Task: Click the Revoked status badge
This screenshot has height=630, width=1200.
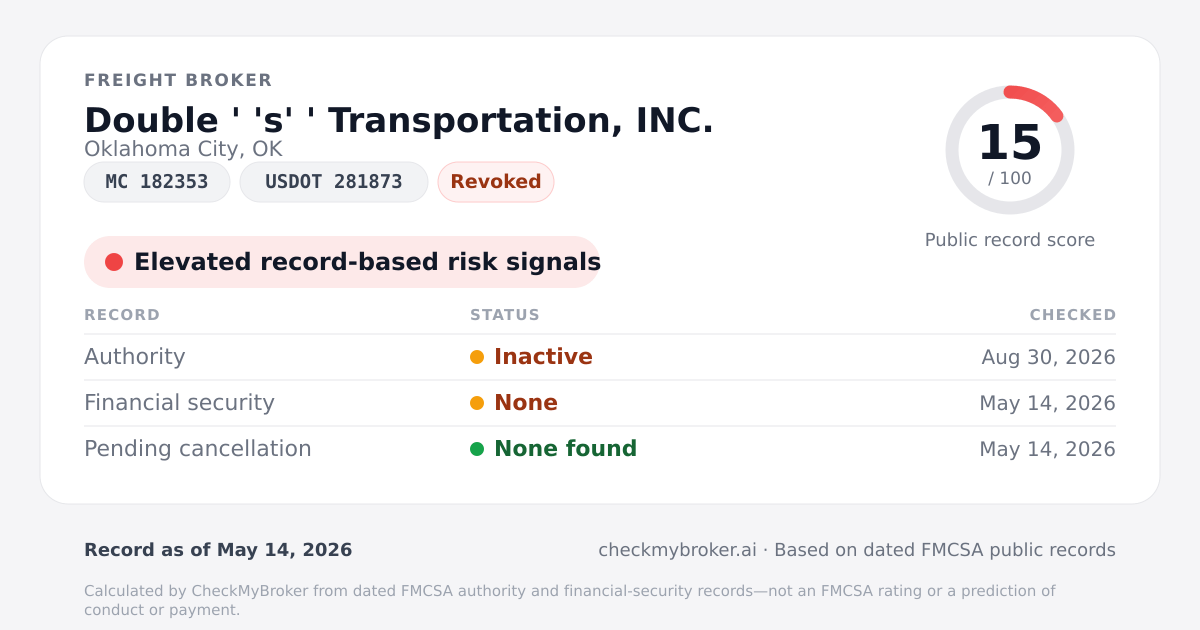Action: 496,182
